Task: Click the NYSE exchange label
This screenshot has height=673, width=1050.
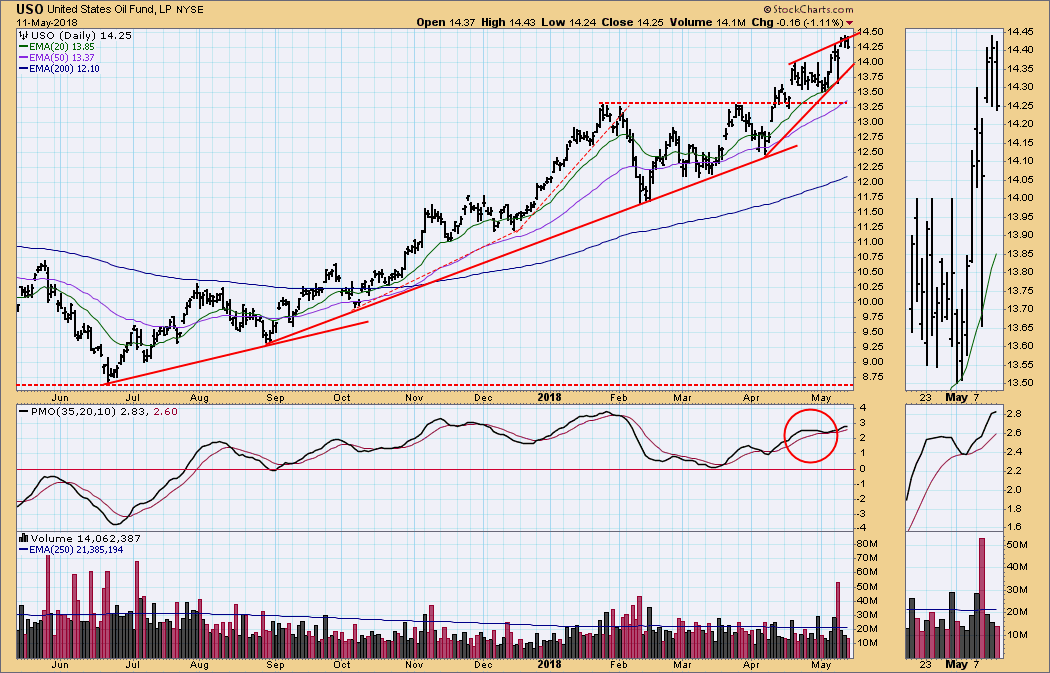Action: [x=190, y=10]
